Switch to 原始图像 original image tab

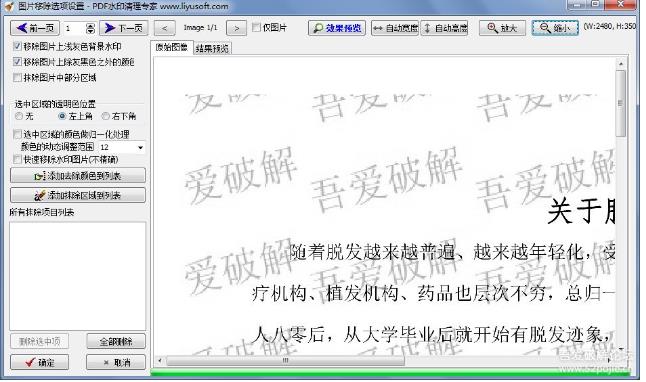171,47
